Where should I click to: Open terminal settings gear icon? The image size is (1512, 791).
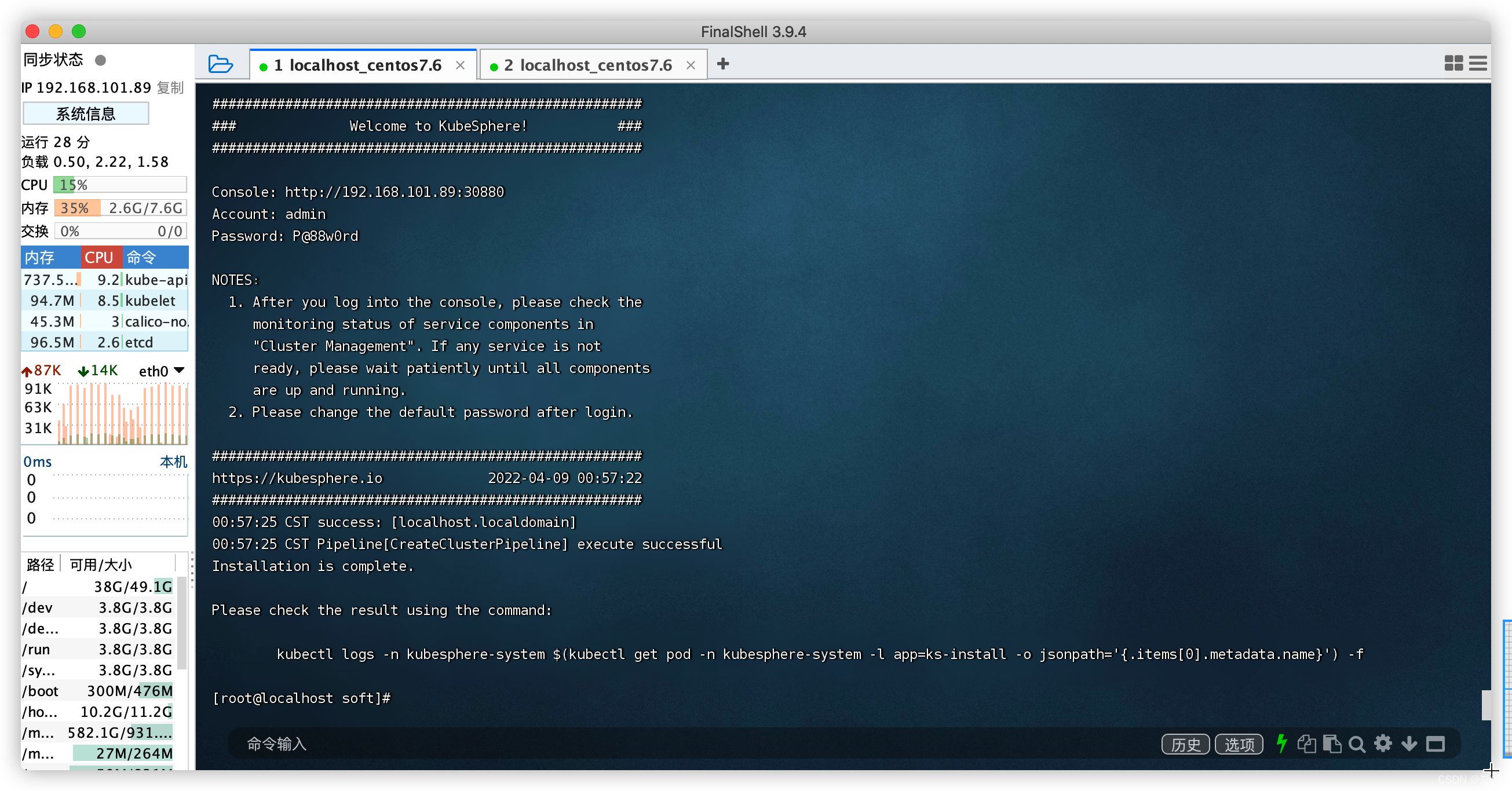click(1383, 744)
